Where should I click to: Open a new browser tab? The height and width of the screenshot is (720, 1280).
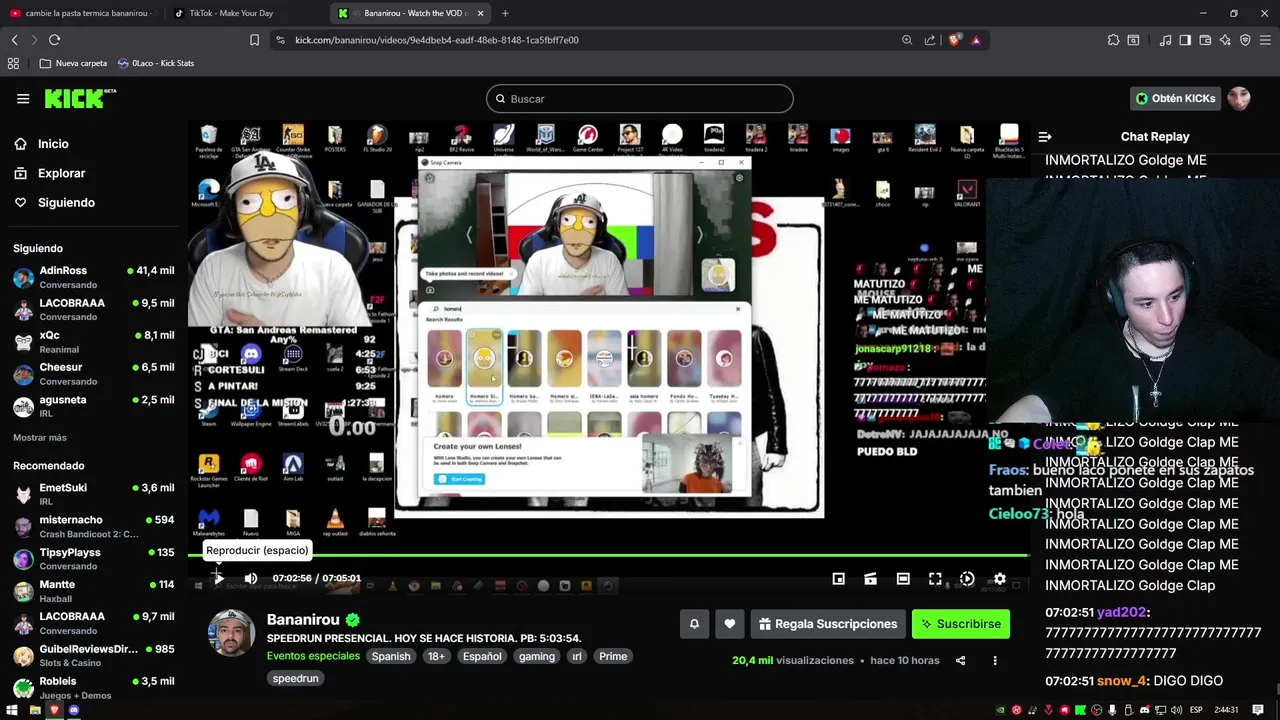(505, 13)
